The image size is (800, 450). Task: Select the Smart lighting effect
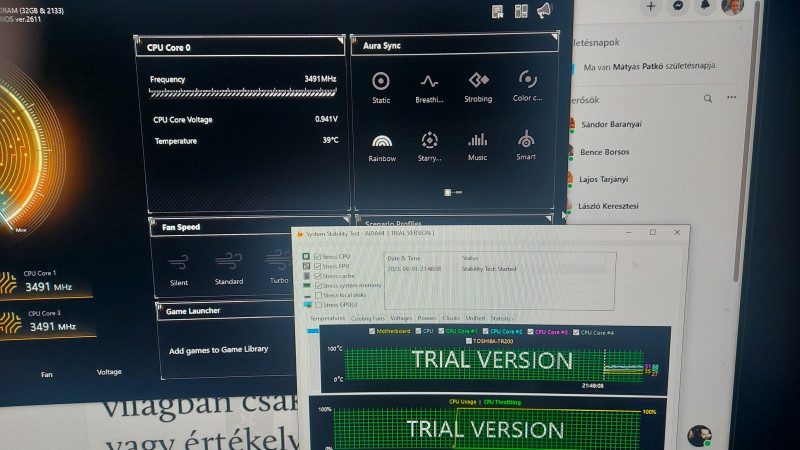point(526,146)
